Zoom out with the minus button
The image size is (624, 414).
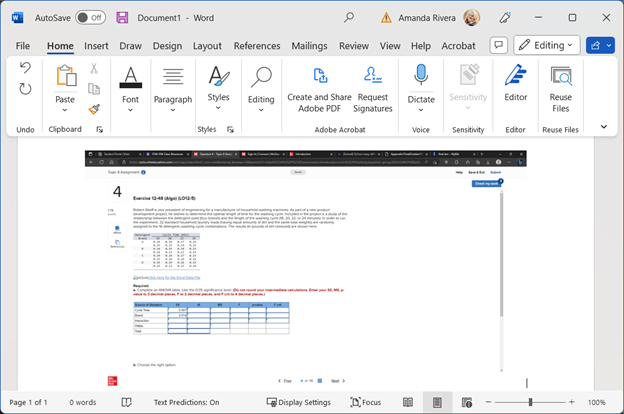pyautogui.click(x=488, y=402)
